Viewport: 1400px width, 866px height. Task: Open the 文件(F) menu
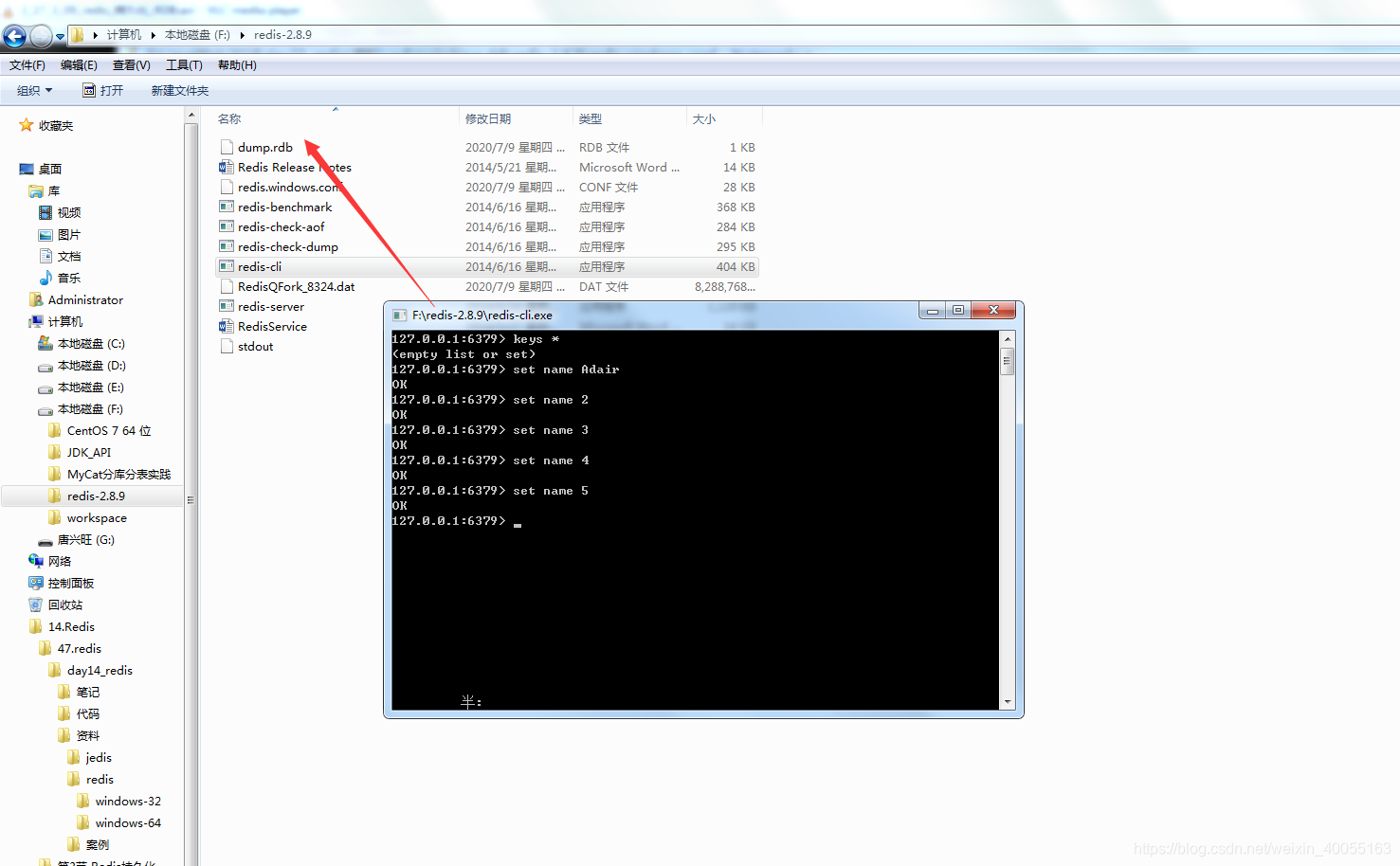[27, 65]
